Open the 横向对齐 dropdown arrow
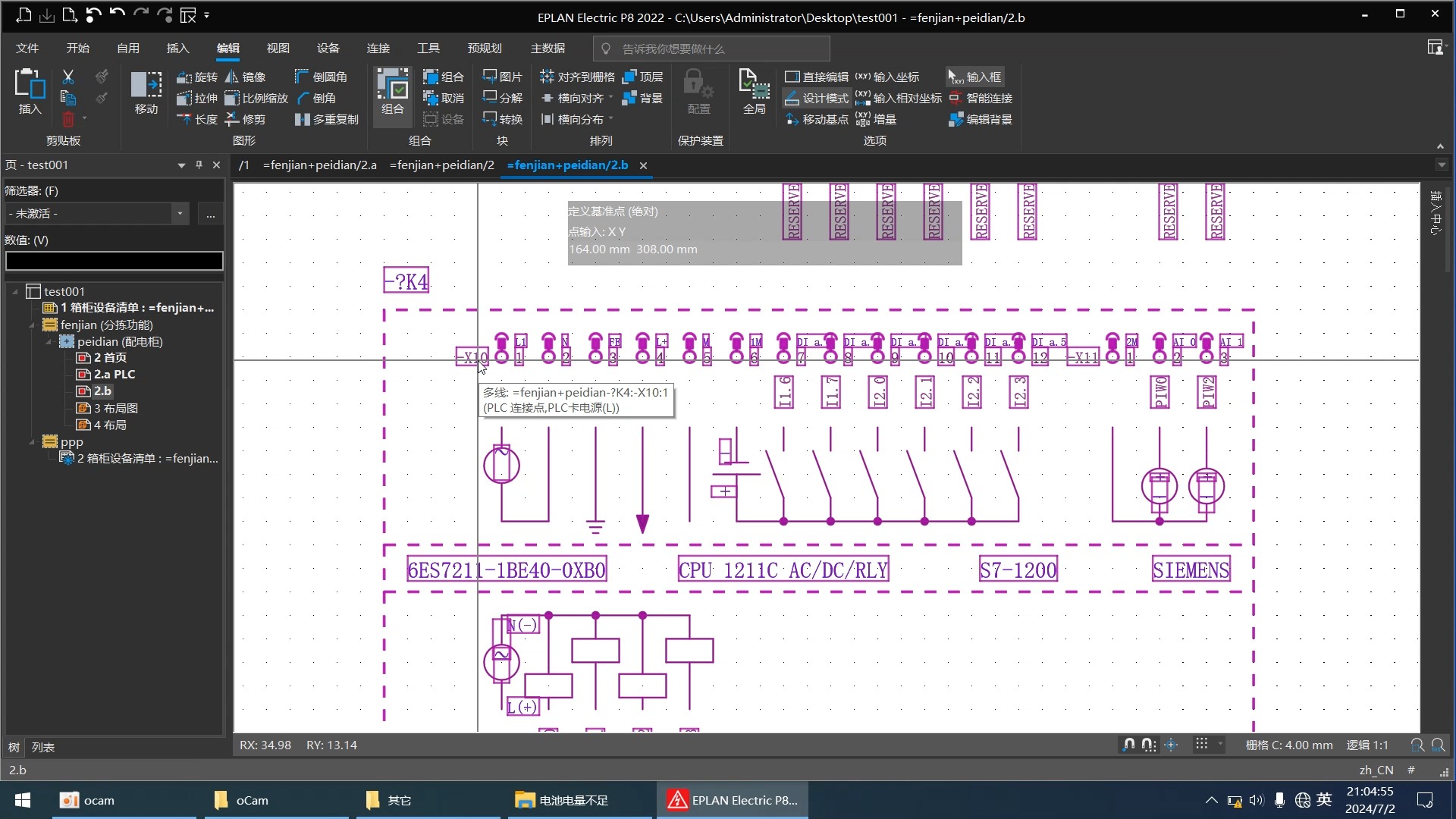Viewport: 1456px width, 819px height. pyautogui.click(x=610, y=98)
